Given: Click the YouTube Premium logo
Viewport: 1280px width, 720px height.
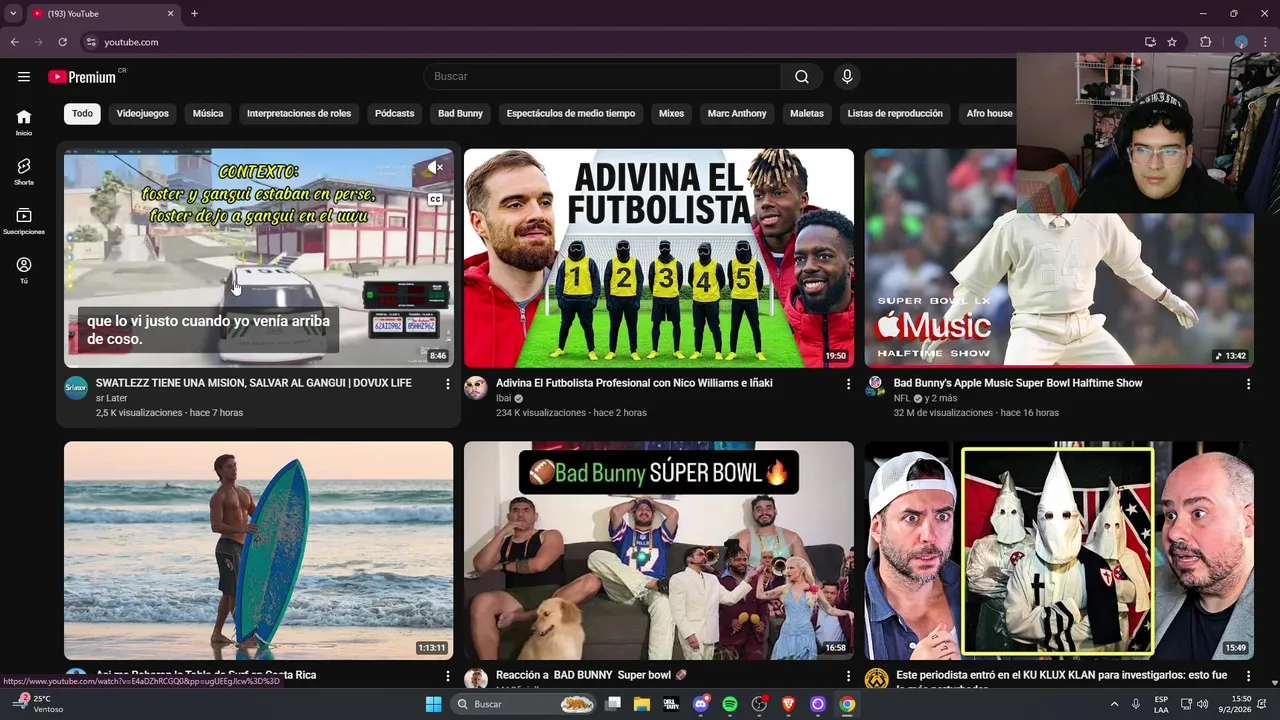Looking at the screenshot, I should tap(82, 77).
